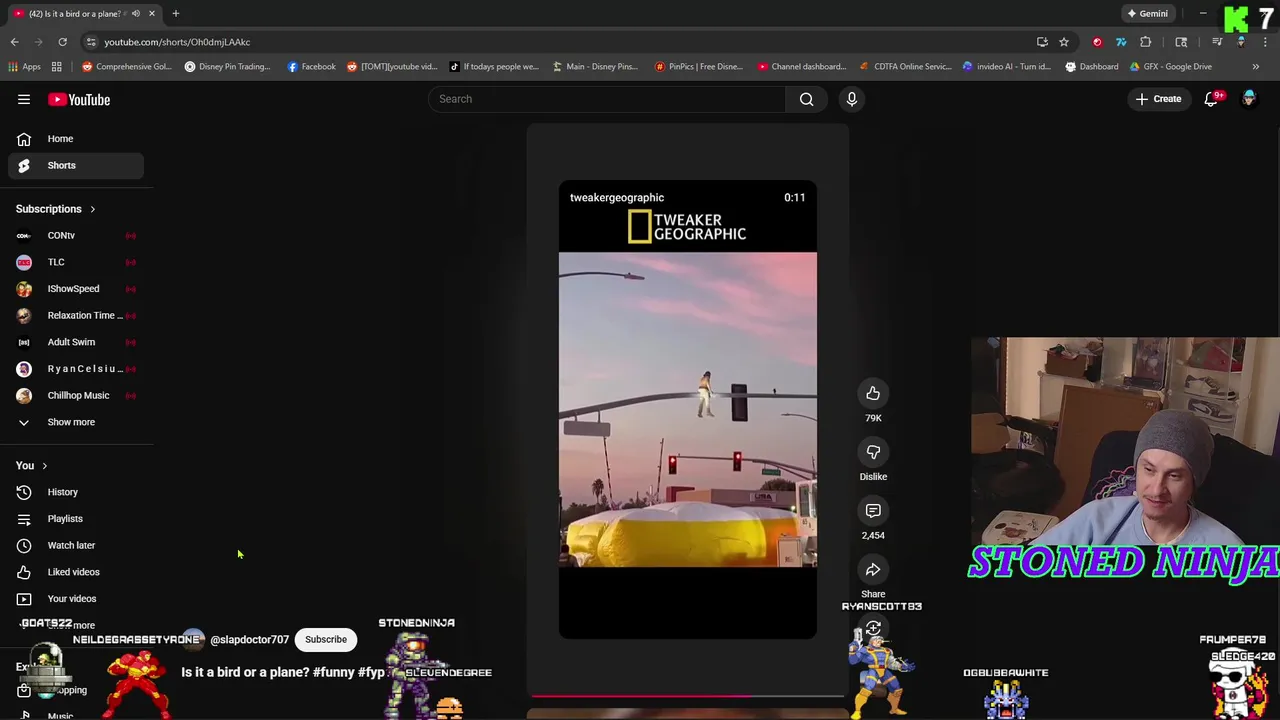Open the @slapdoctor707 channel link
This screenshot has width=1280, height=720.
coord(249,640)
